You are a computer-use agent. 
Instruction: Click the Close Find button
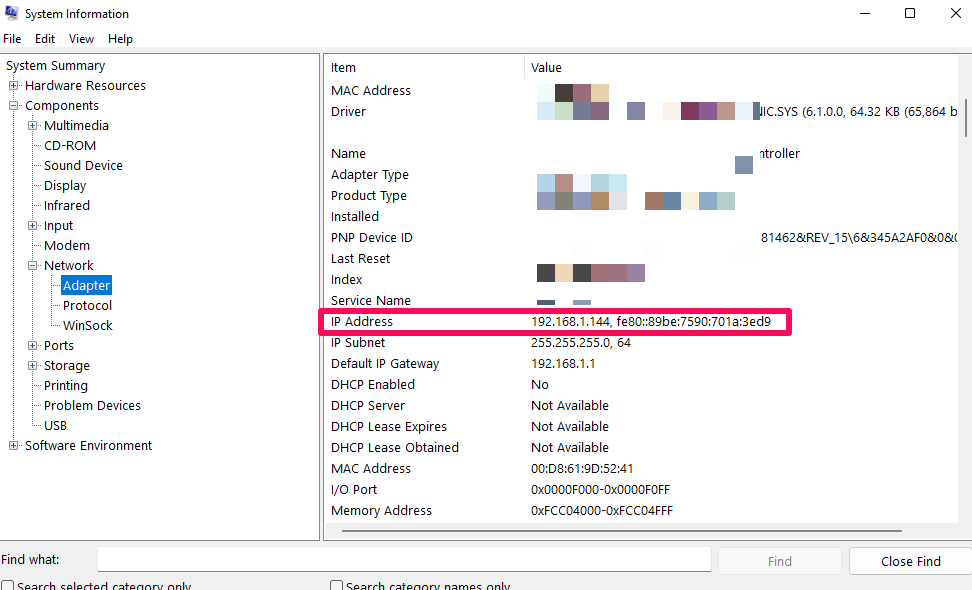[911, 561]
